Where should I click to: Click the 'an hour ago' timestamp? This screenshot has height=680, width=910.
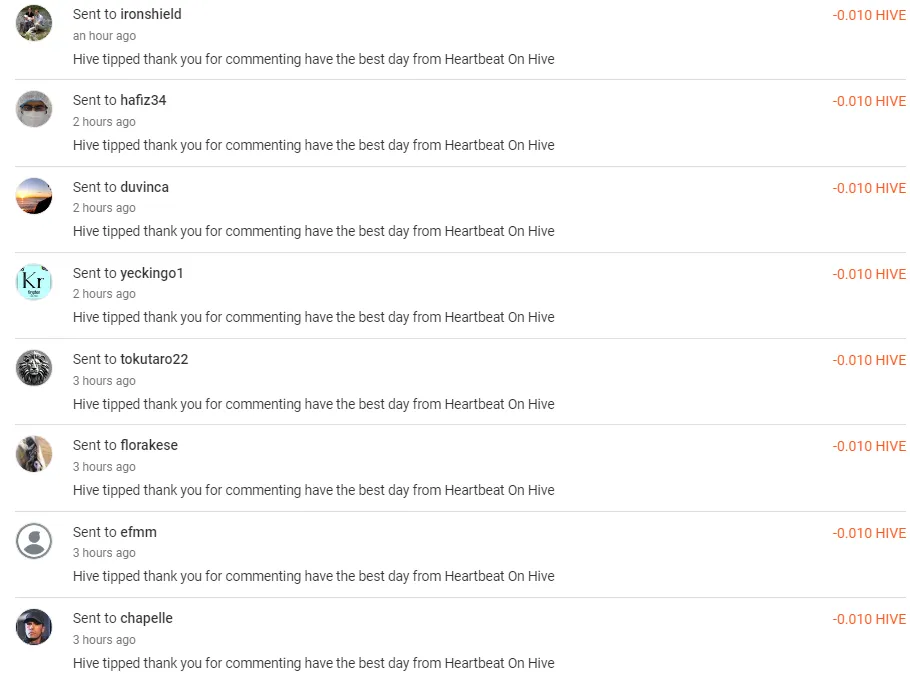[104, 36]
